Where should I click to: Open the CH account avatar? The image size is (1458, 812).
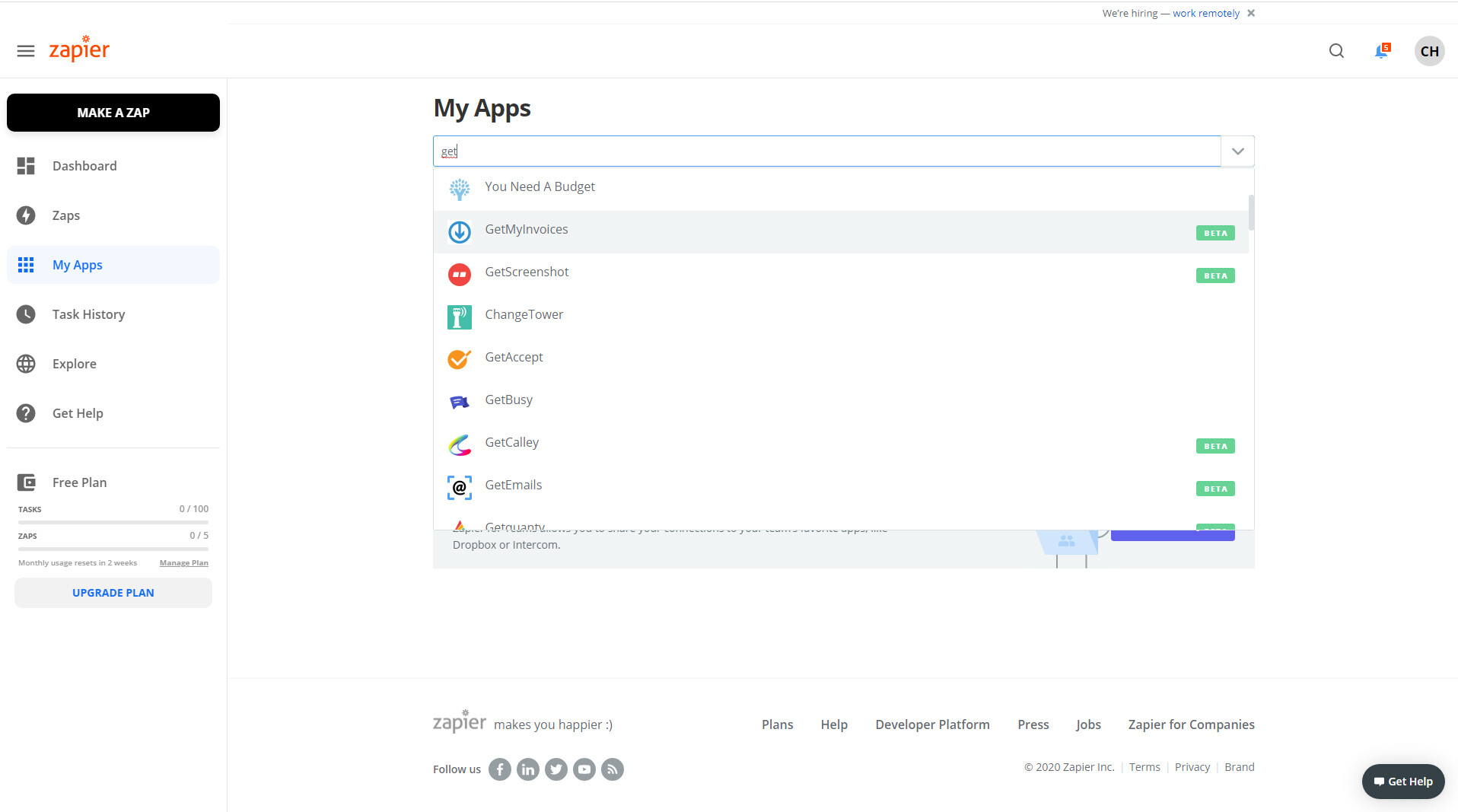point(1429,51)
